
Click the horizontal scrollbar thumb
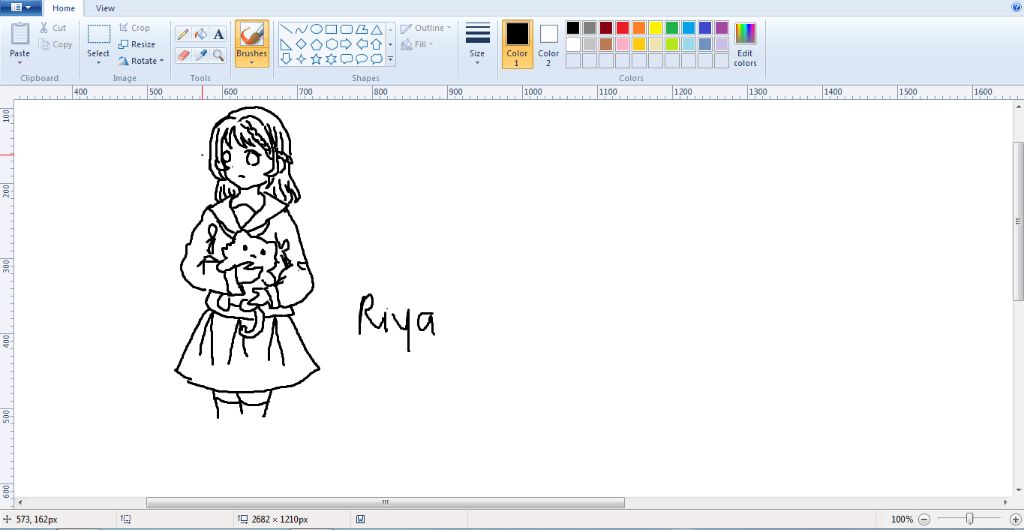pos(385,503)
